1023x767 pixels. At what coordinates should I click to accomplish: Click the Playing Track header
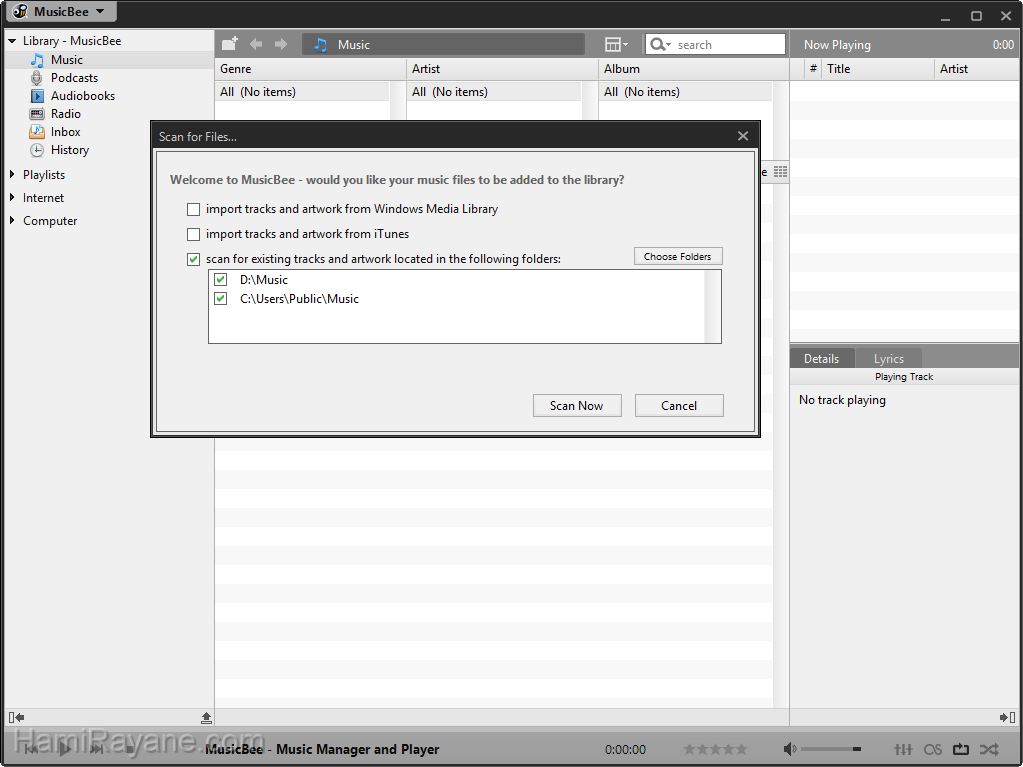pyautogui.click(x=904, y=376)
